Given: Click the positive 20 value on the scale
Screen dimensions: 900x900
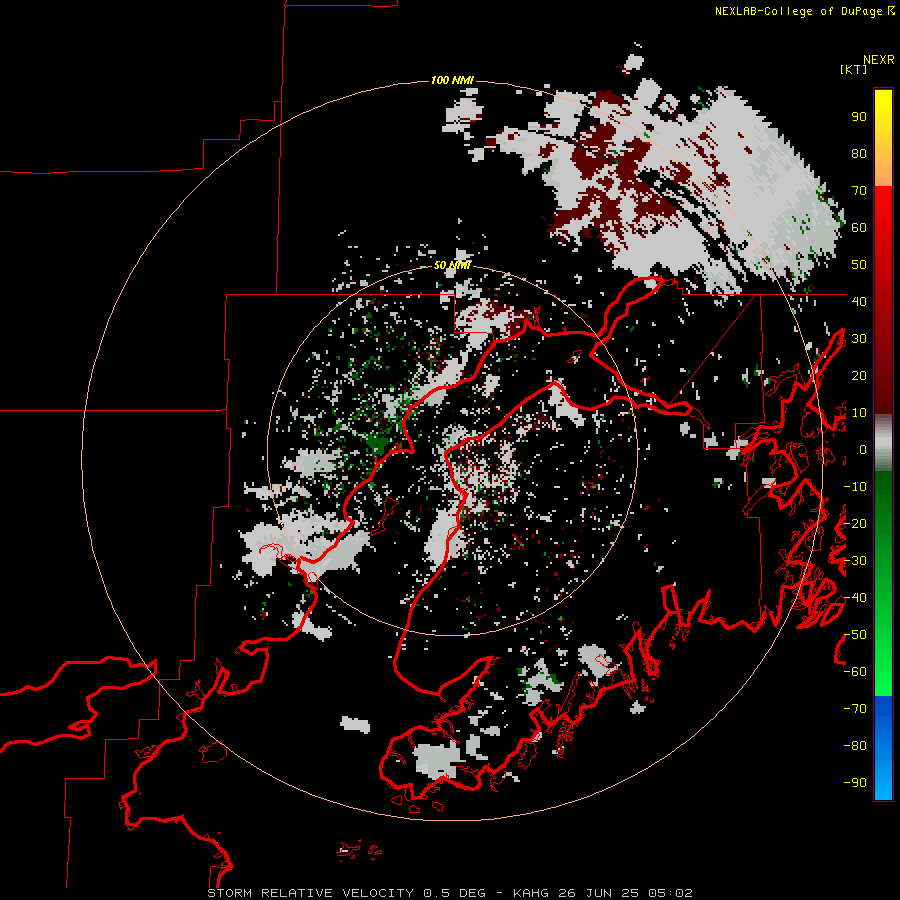Looking at the screenshot, I should click(859, 375).
